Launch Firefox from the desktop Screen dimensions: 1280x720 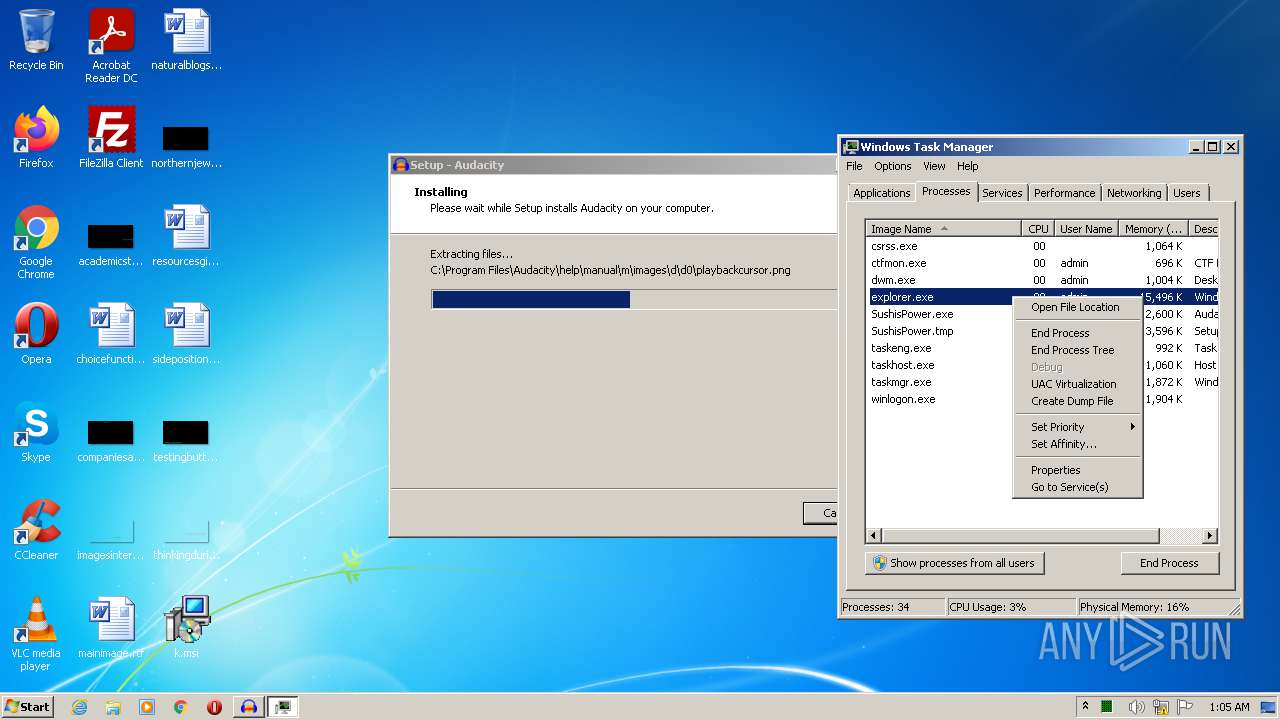click(36, 138)
